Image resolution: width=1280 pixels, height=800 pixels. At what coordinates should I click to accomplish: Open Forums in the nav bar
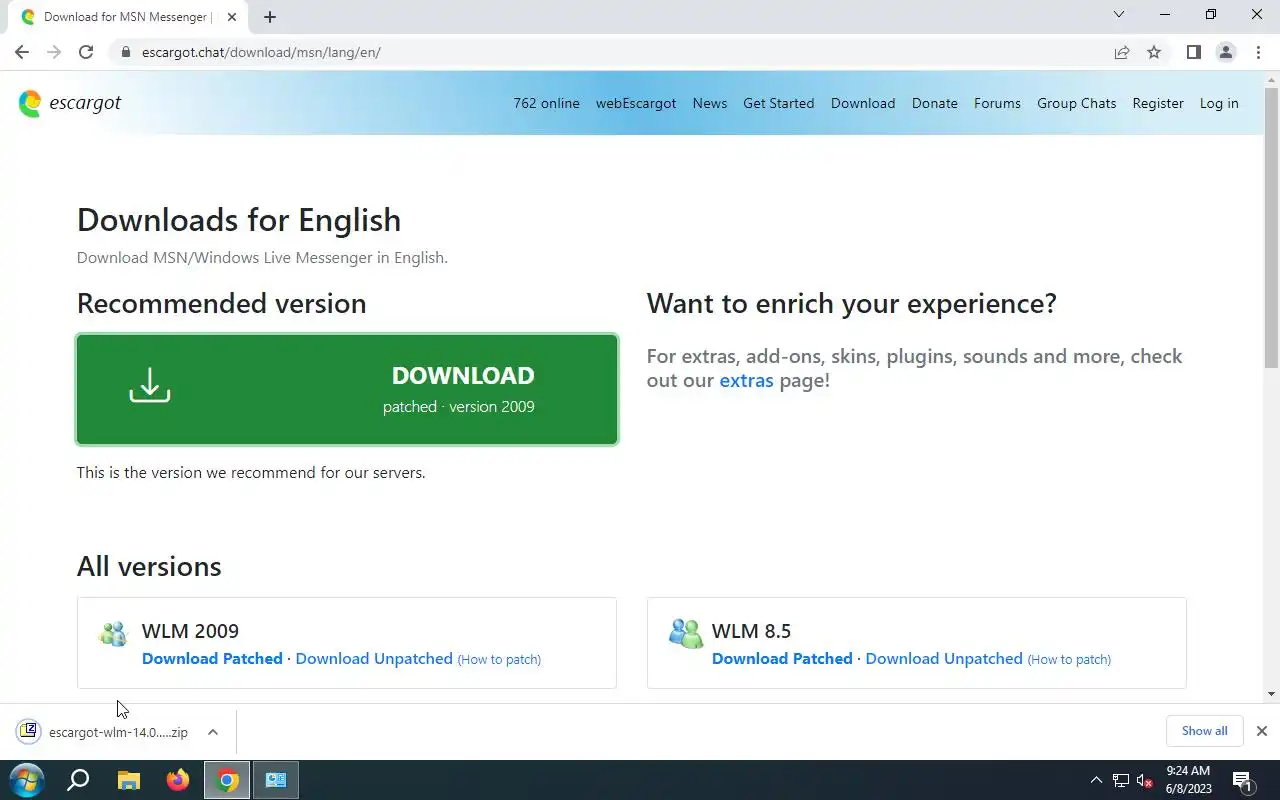(x=997, y=103)
